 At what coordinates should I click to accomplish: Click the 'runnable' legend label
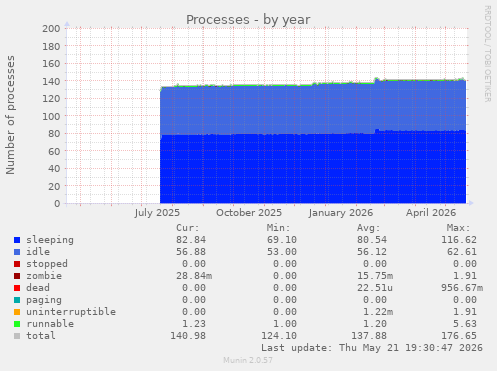50,324
